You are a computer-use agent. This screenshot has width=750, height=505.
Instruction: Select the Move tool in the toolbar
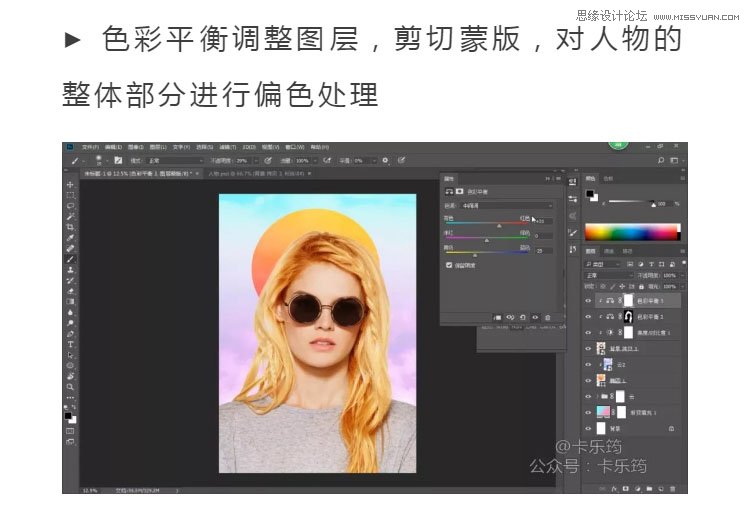(x=70, y=185)
